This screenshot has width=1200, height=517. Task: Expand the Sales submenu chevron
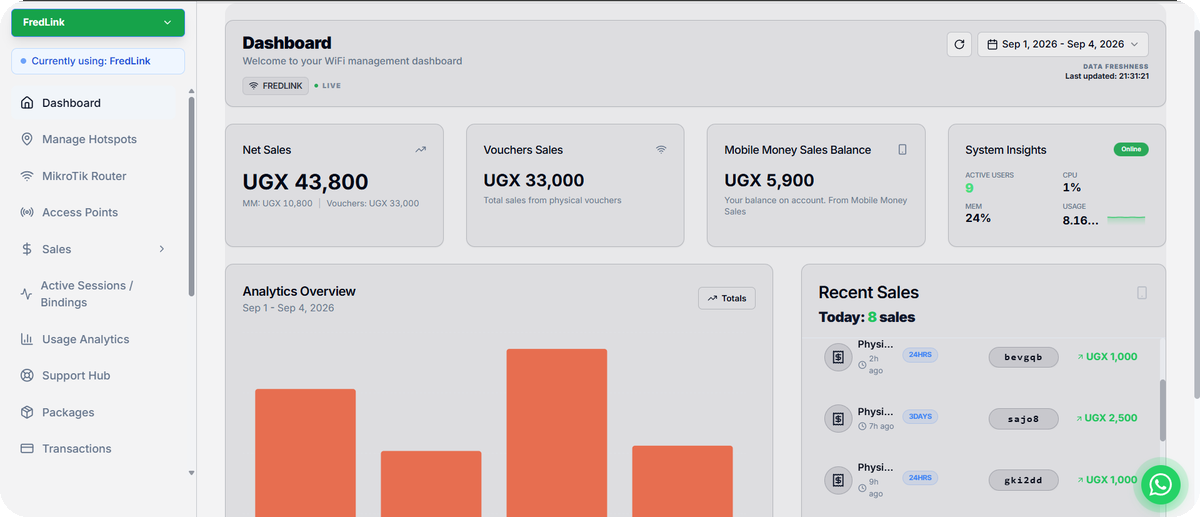162,249
